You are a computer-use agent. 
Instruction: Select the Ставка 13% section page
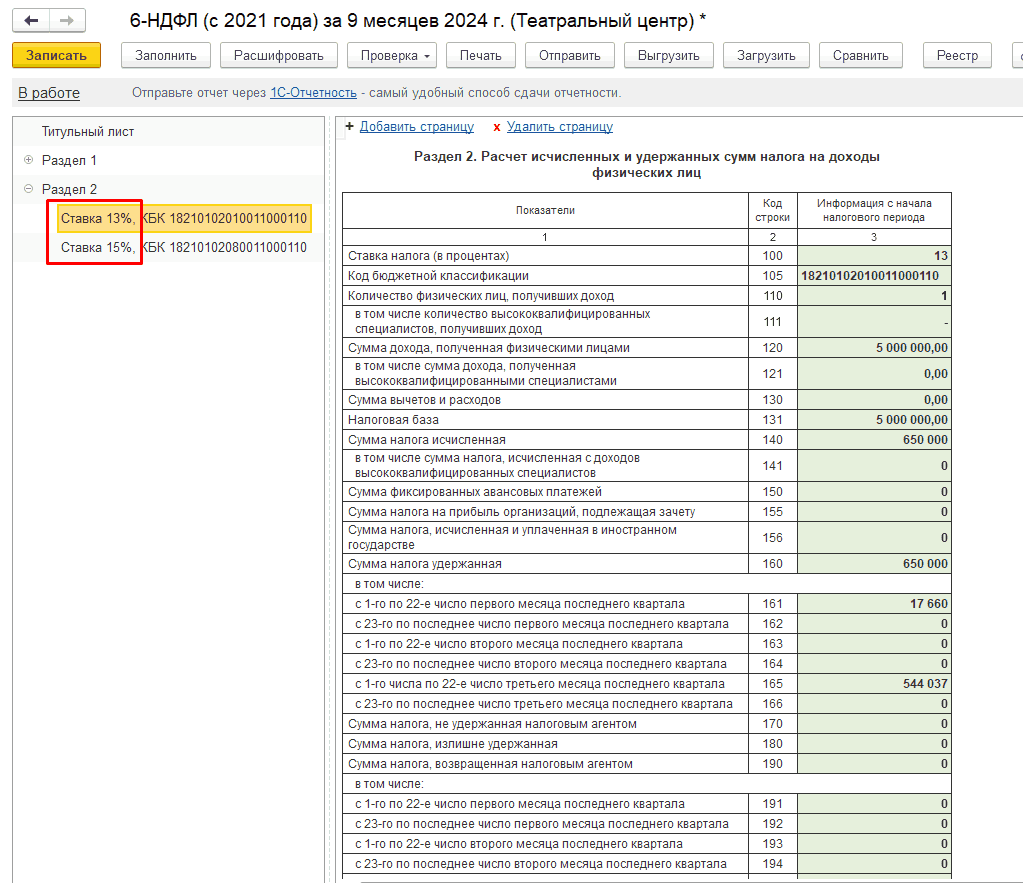(183, 218)
